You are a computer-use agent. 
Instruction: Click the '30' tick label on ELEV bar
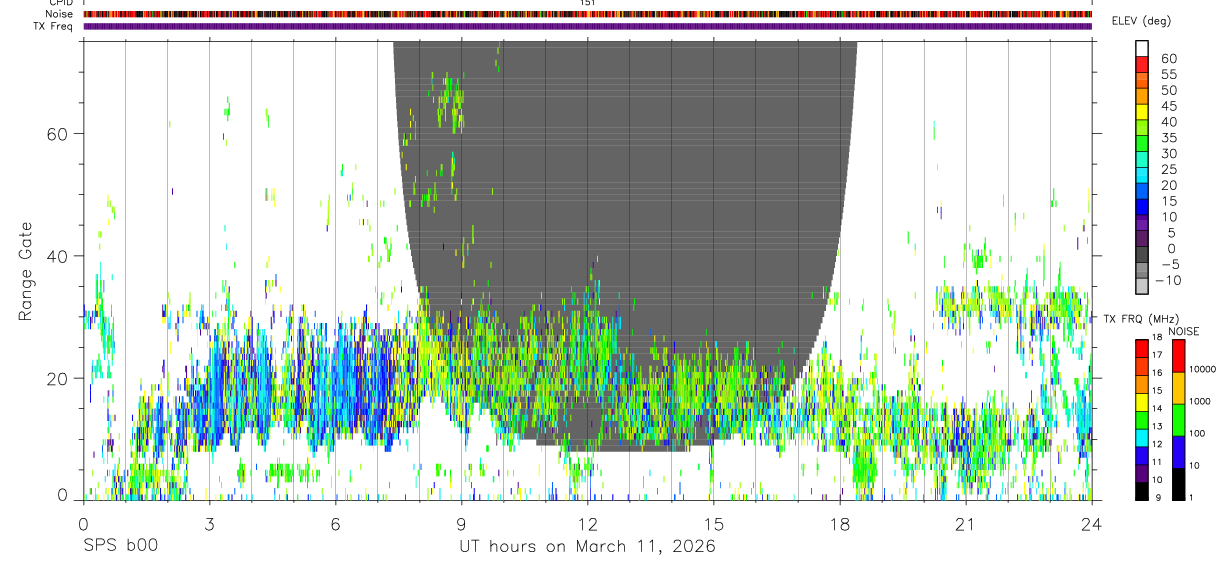(x=1168, y=153)
